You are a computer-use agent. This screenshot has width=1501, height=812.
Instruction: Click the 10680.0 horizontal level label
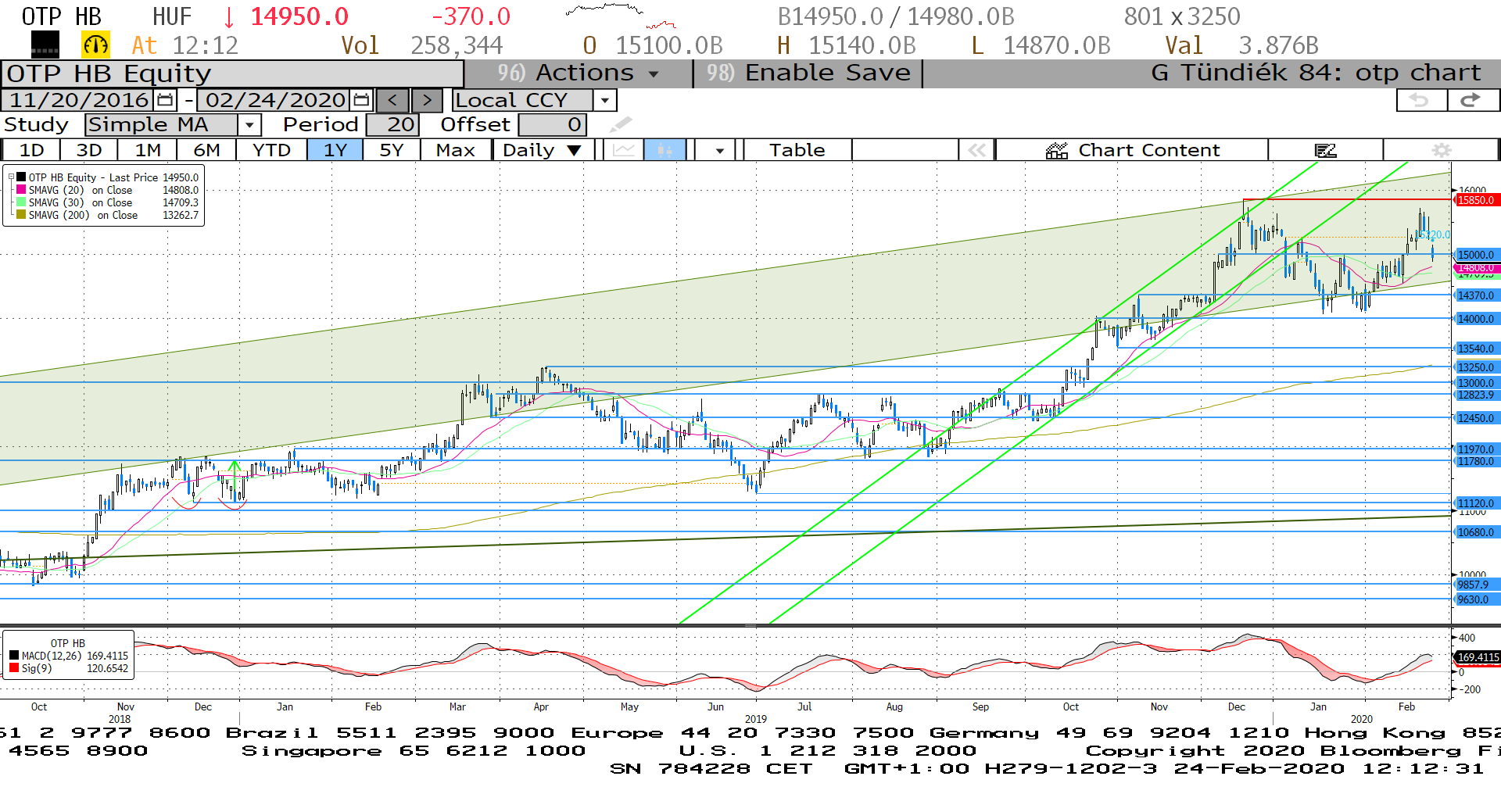1476,532
